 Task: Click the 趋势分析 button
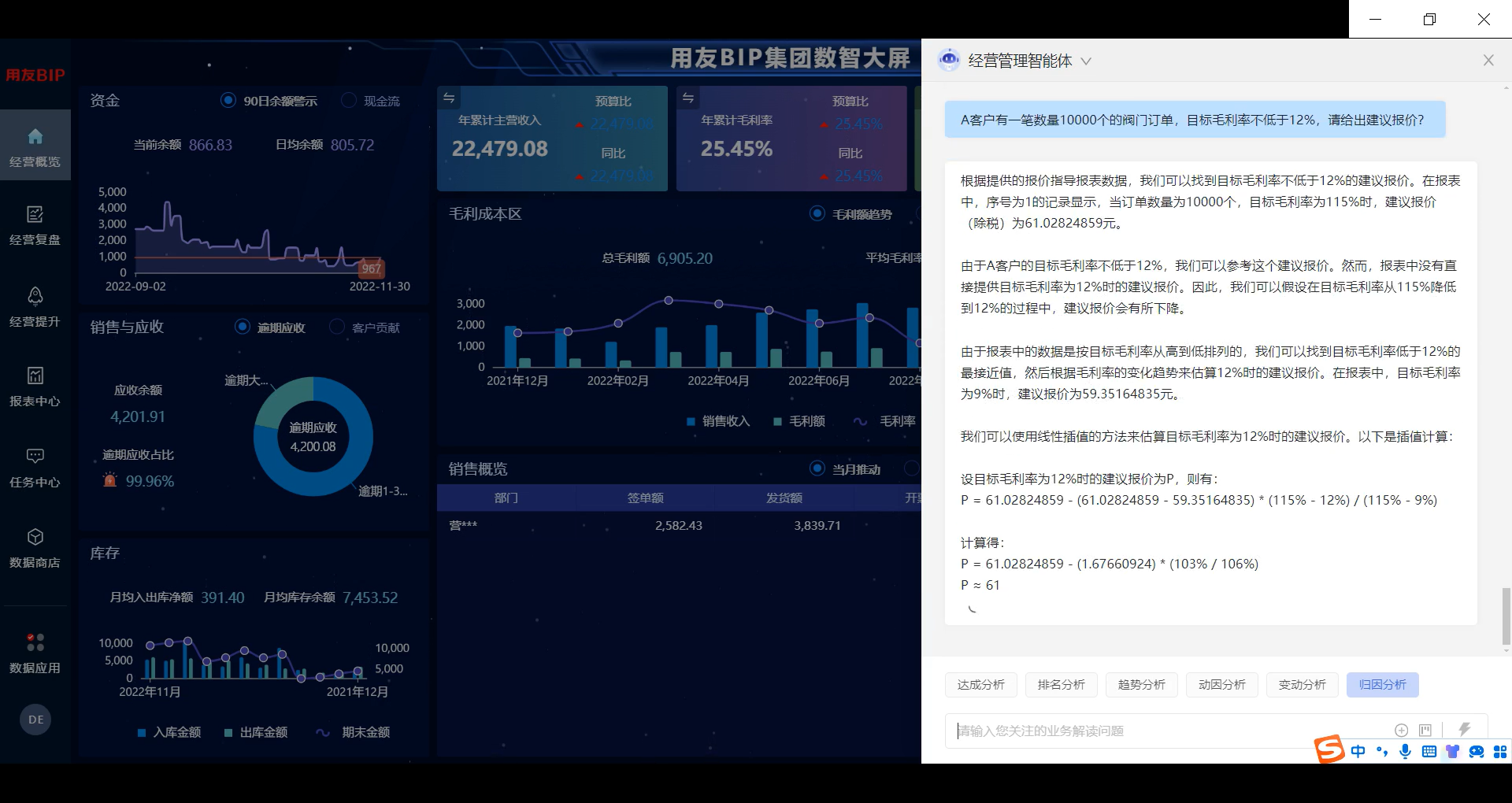point(1140,685)
